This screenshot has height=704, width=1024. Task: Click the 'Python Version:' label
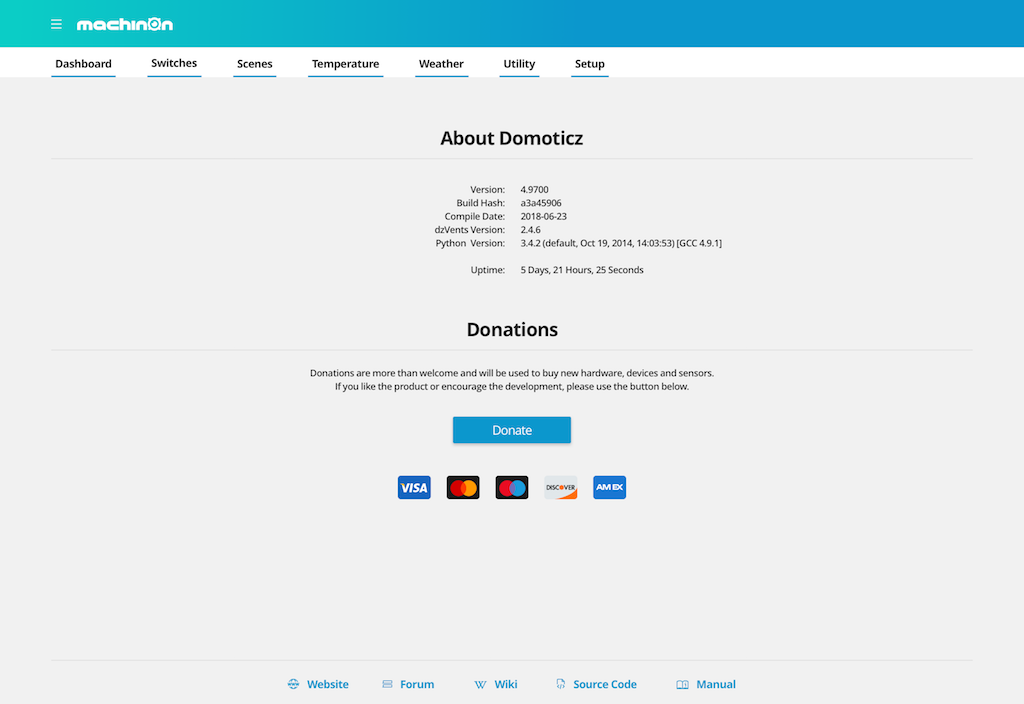click(x=470, y=243)
